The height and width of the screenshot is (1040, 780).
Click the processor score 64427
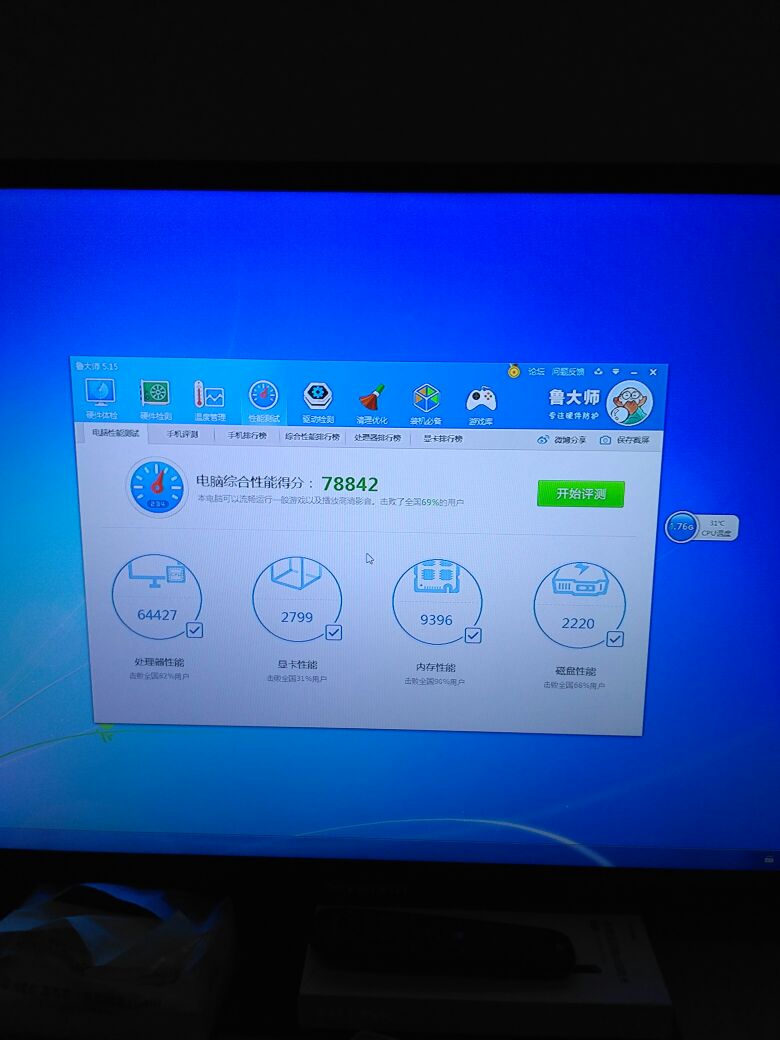click(157, 615)
